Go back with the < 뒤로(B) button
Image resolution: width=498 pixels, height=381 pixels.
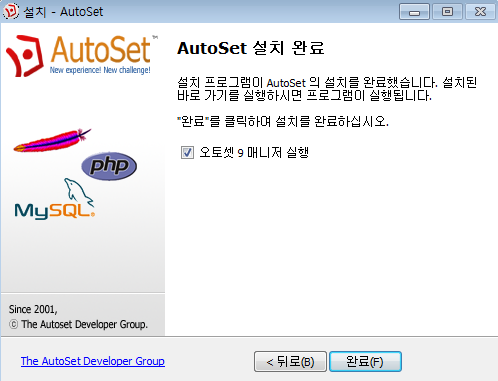[x=290, y=361]
